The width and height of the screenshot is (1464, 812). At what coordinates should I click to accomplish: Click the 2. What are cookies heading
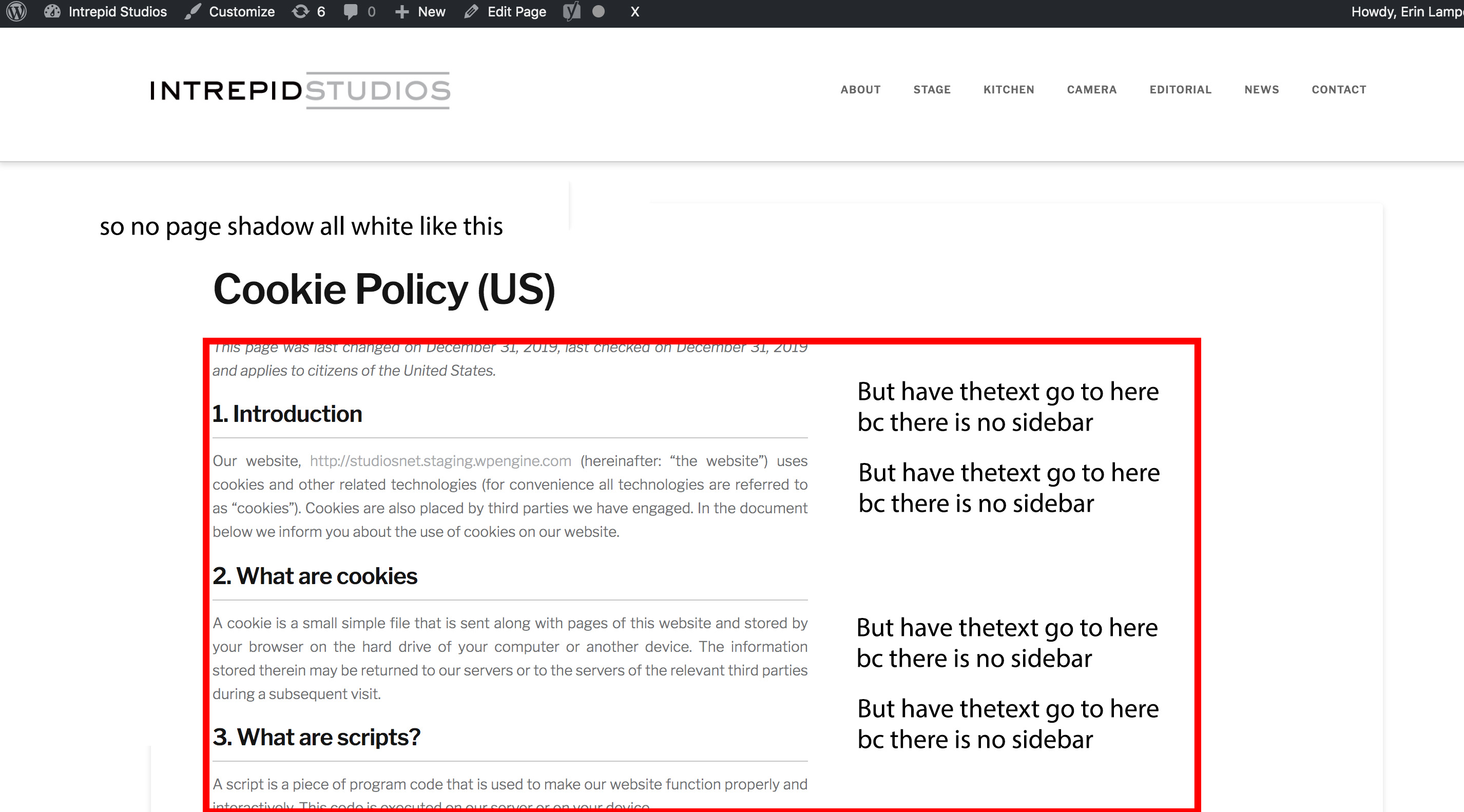tap(315, 576)
